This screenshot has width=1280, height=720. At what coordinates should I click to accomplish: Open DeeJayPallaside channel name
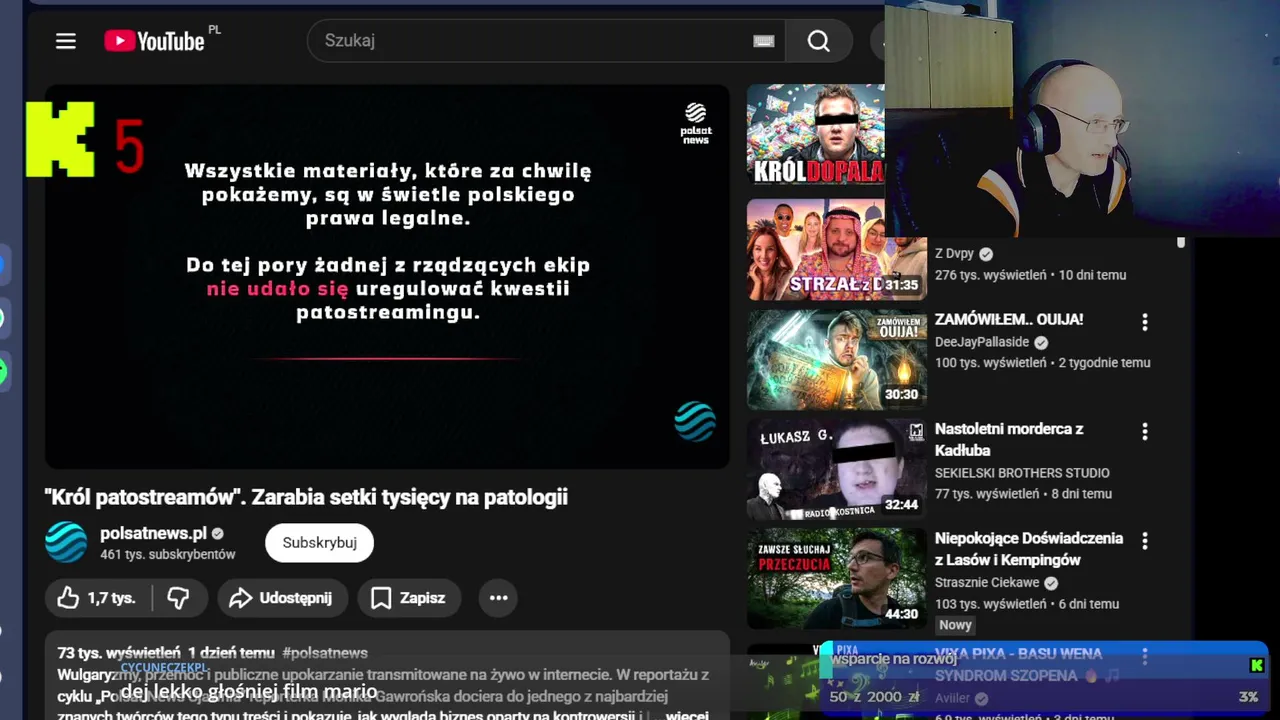981,342
